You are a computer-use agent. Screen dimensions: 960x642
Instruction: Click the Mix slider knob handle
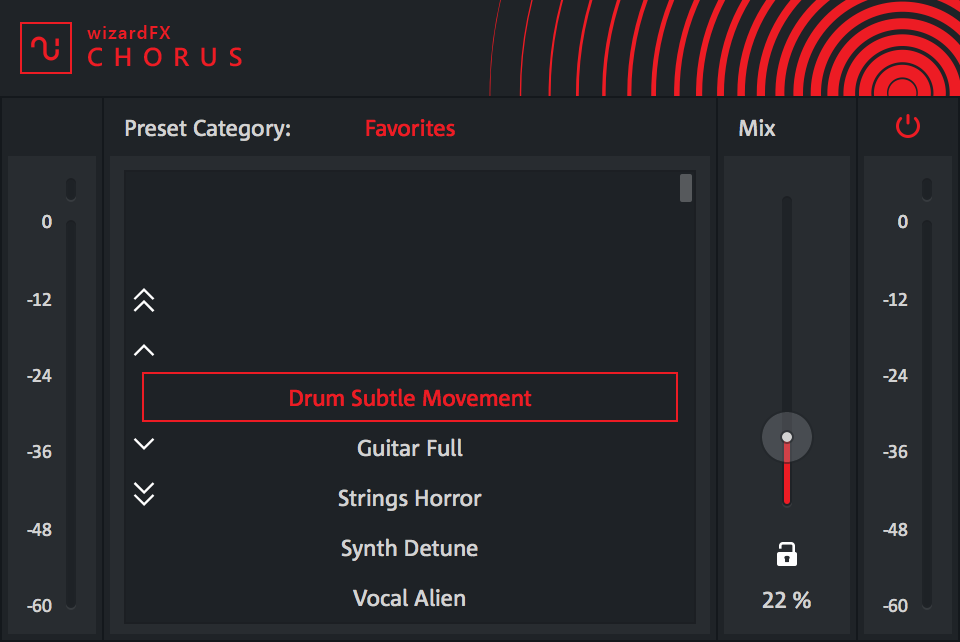pos(787,437)
